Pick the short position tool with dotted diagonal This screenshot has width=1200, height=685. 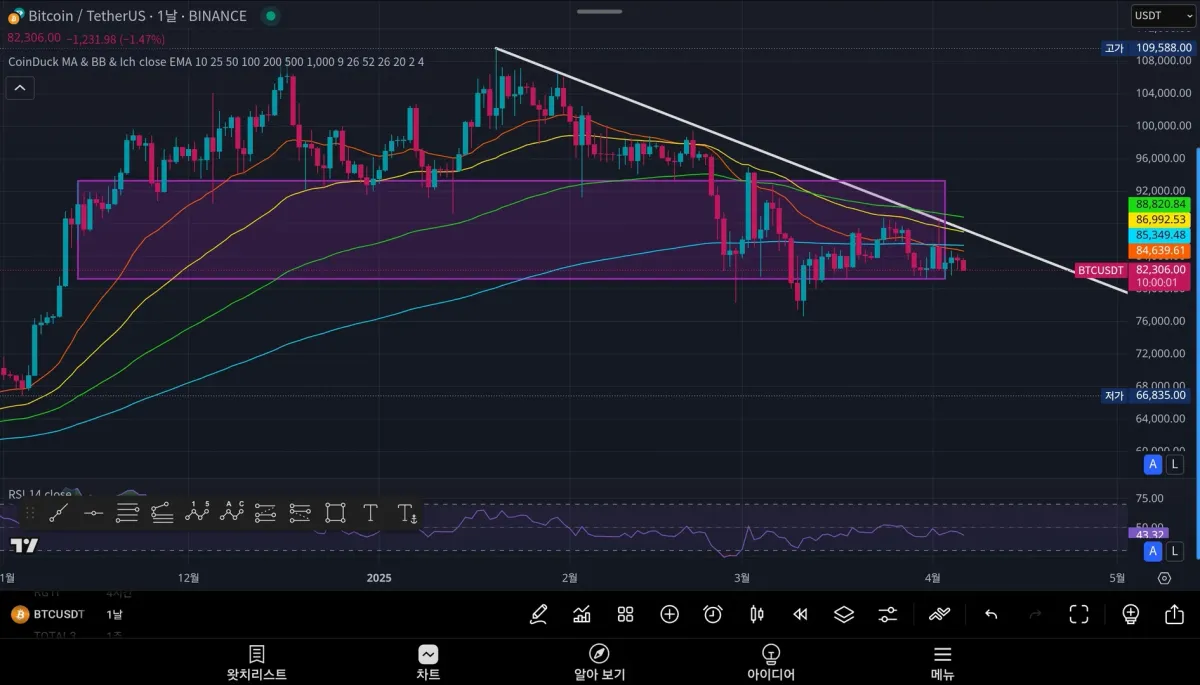coord(300,514)
